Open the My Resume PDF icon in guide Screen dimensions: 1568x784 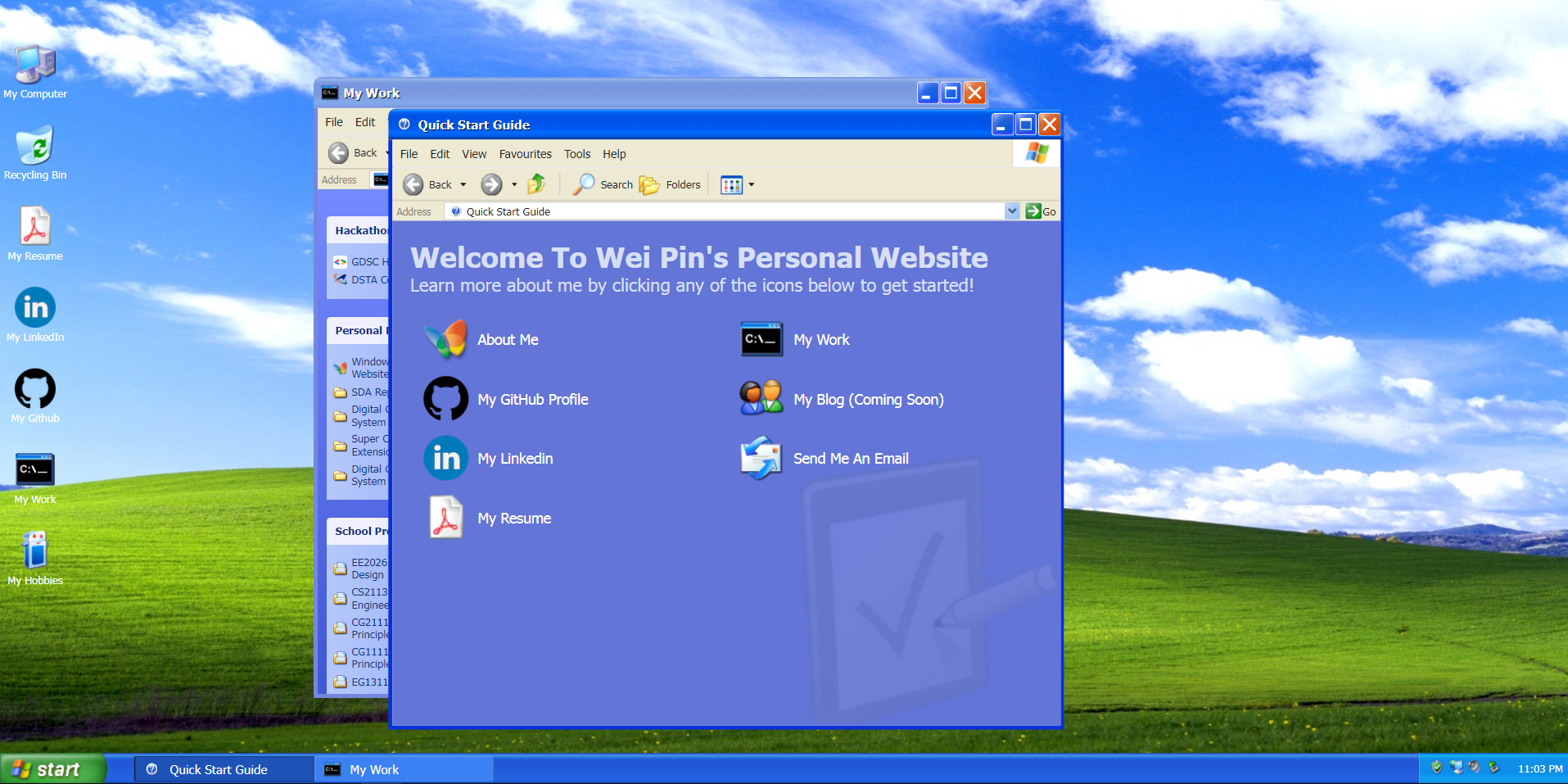(446, 518)
